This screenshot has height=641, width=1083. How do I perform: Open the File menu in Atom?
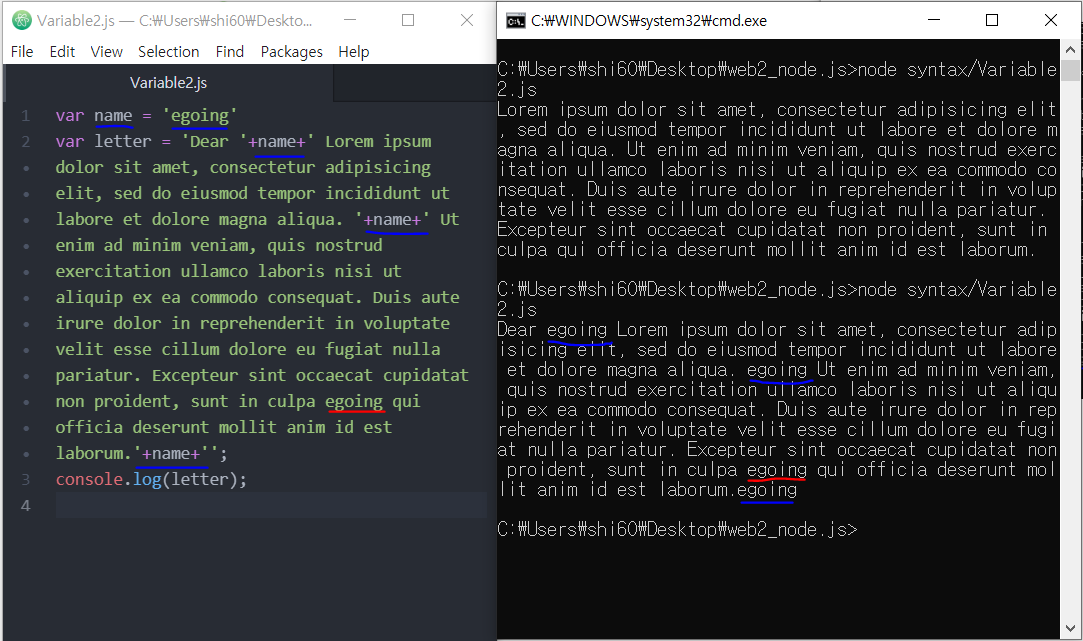tap(22, 52)
